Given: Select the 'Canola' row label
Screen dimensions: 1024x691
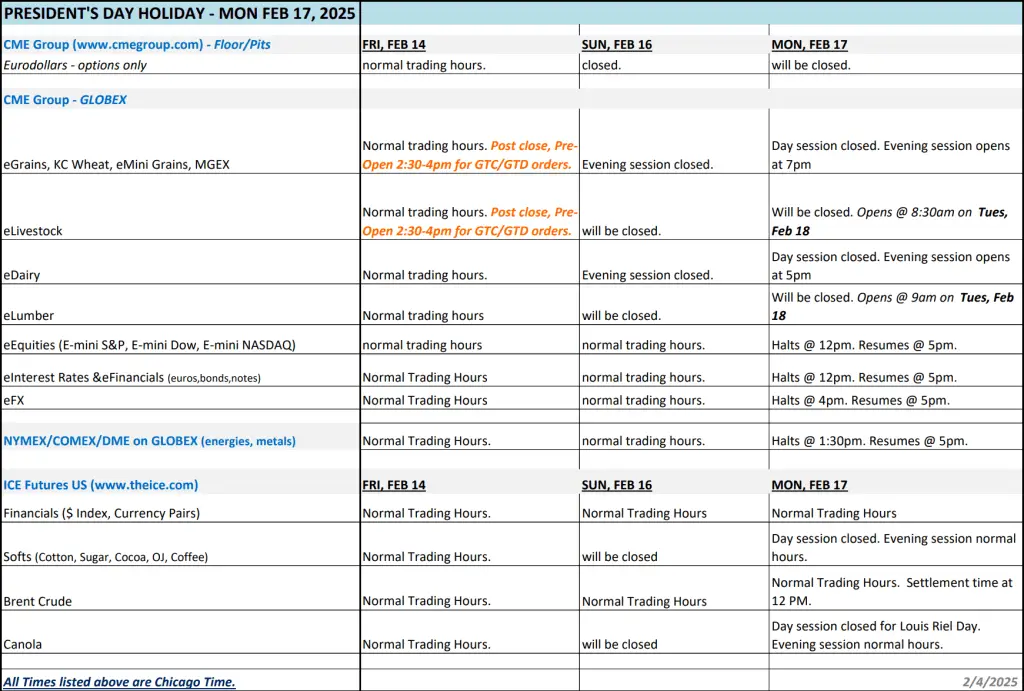Looking at the screenshot, I should point(23,645).
